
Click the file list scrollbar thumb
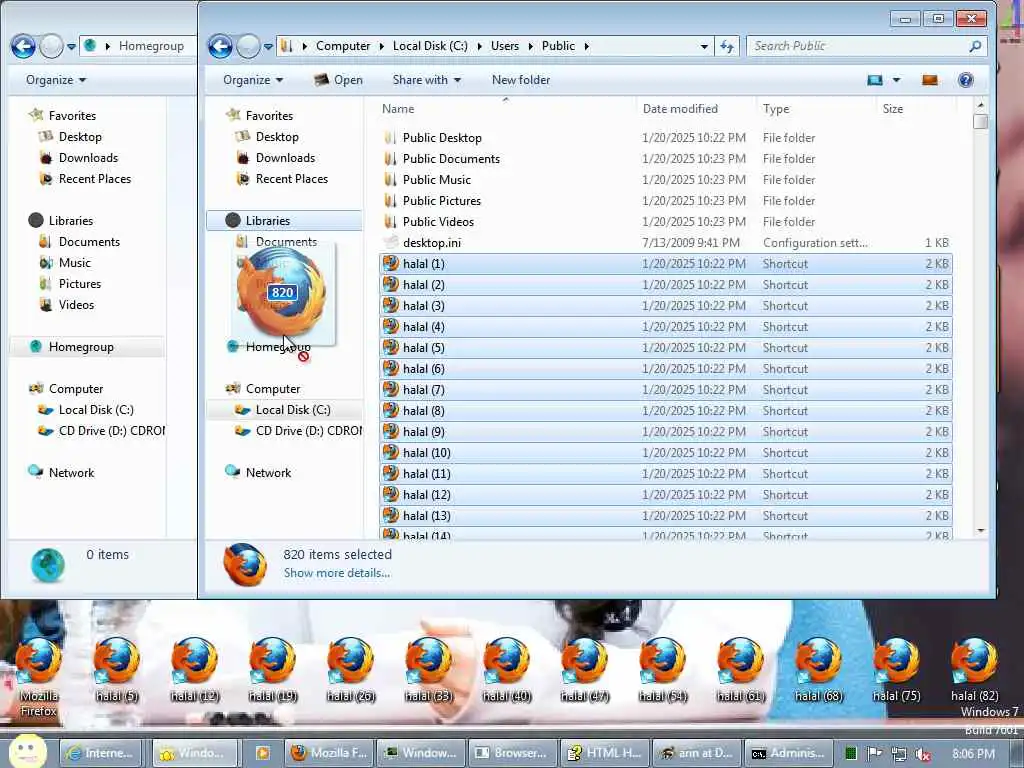pos(980,121)
